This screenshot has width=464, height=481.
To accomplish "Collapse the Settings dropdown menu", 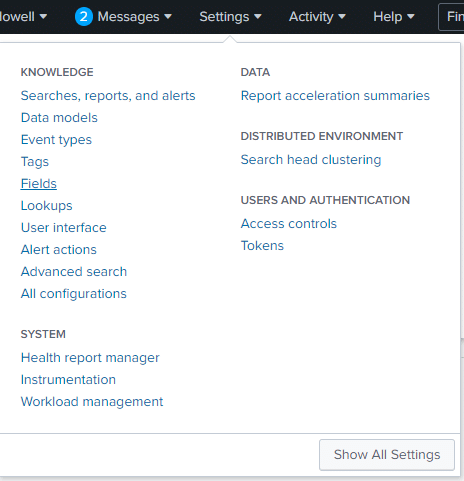I will pyautogui.click(x=230, y=17).
